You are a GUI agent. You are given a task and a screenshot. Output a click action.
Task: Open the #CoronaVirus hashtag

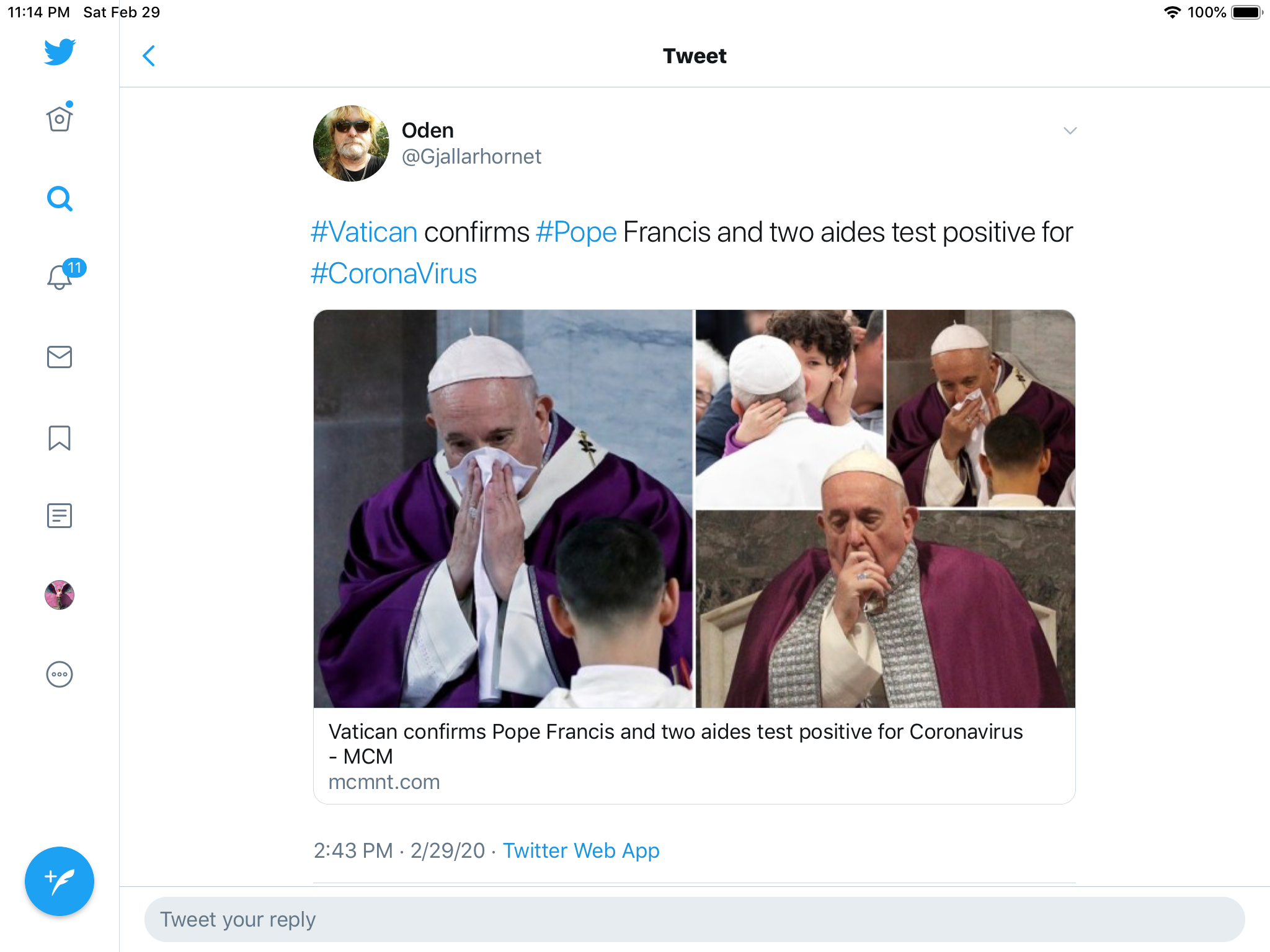click(394, 274)
